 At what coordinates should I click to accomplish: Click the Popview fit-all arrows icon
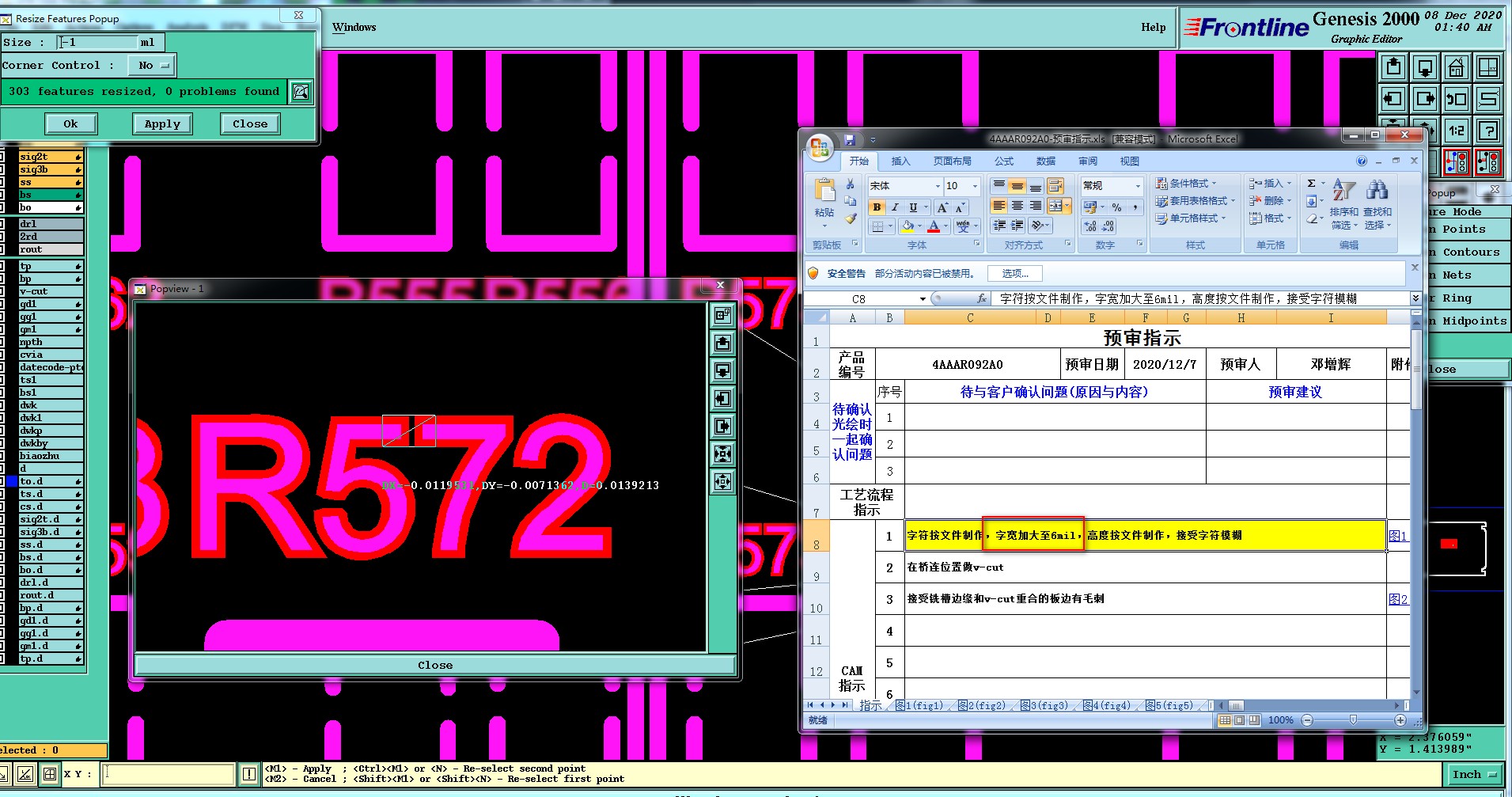pyautogui.click(x=722, y=454)
